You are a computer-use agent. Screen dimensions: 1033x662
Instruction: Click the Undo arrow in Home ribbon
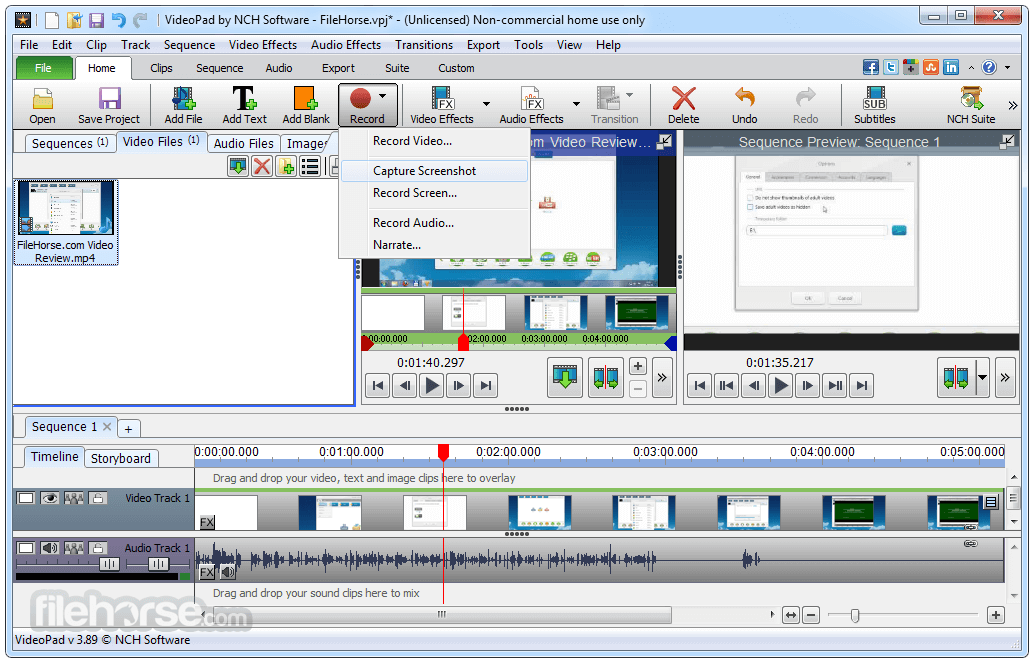[x=744, y=99]
